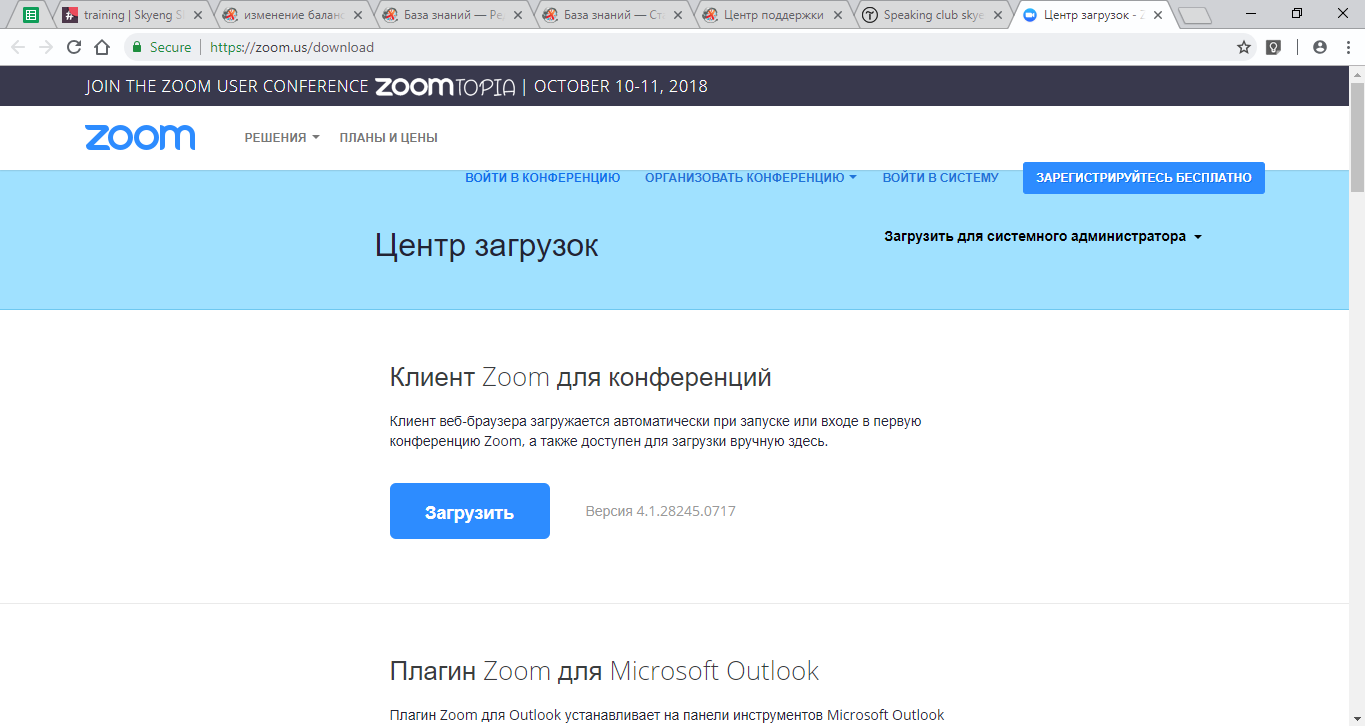The image size is (1365, 726).
Task: Click the Версия 4.1.28245.0717 text
Action: click(x=660, y=511)
